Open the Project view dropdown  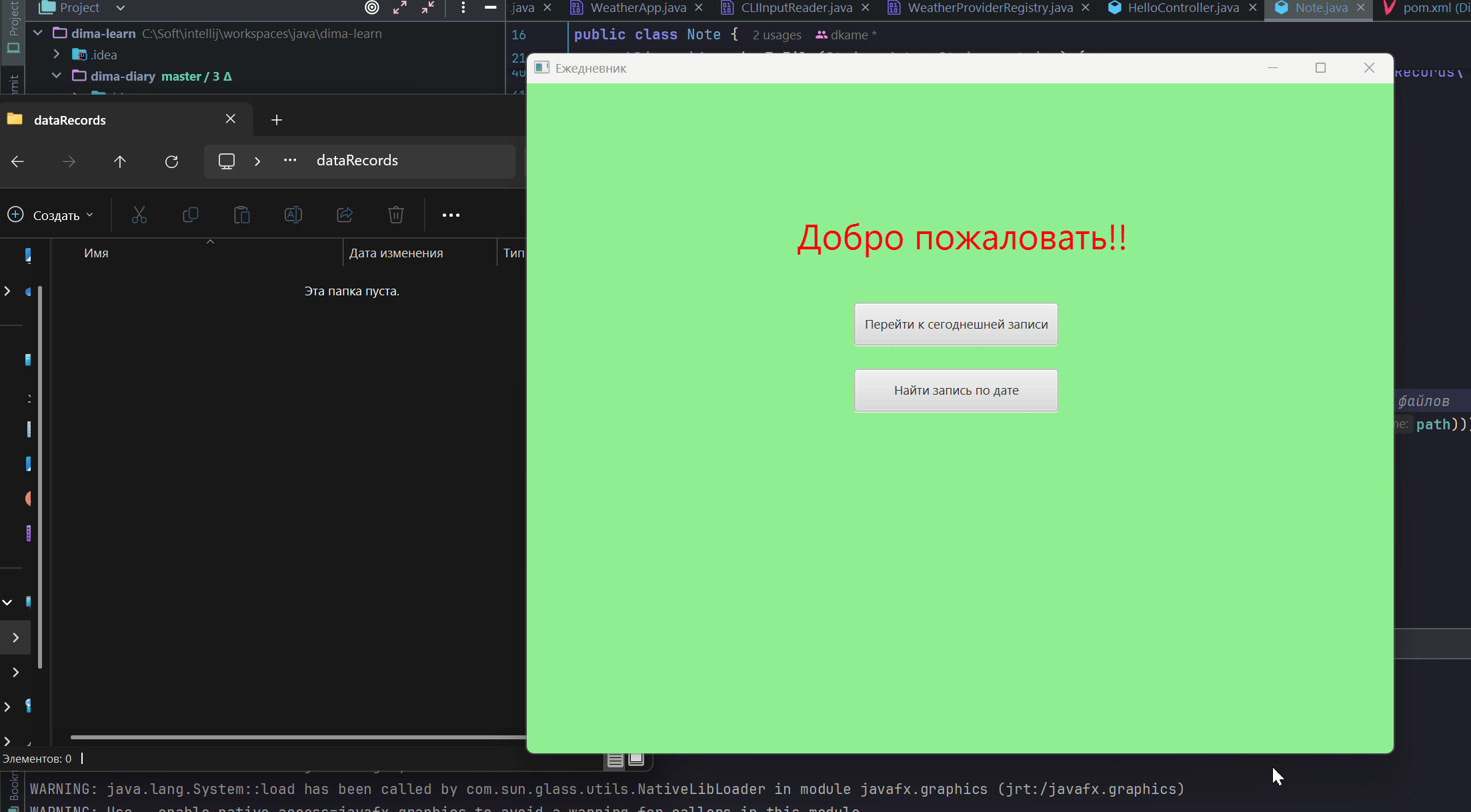[x=120, y=8]
